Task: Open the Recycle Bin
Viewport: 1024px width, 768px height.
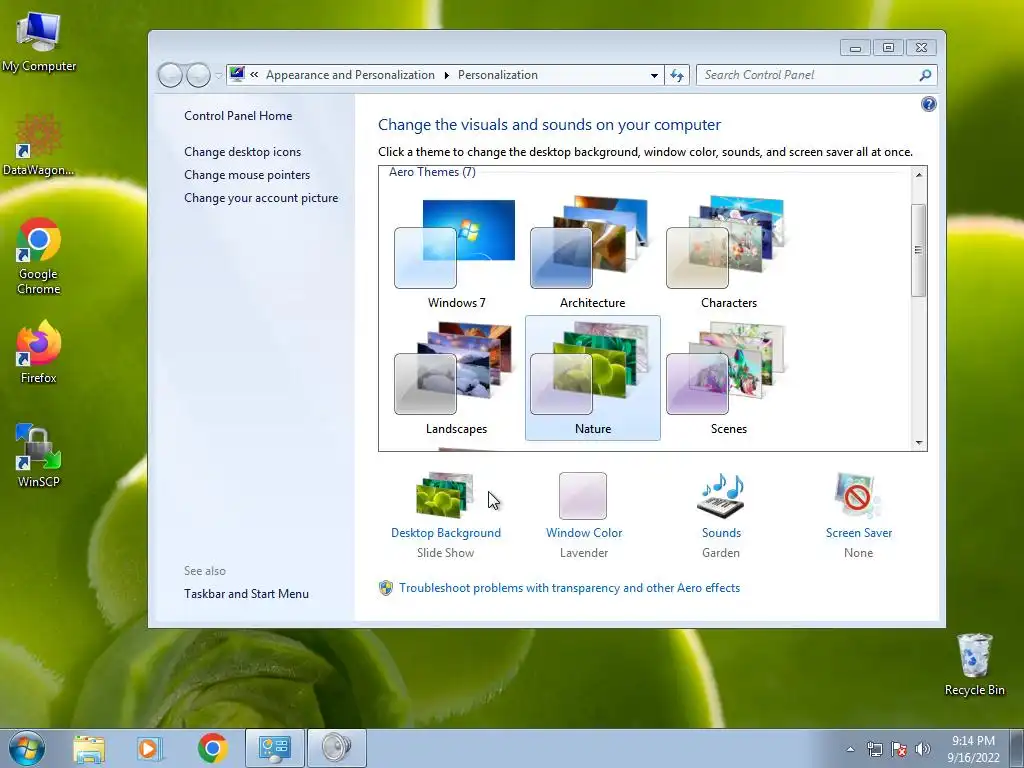Action: [974, 665]
